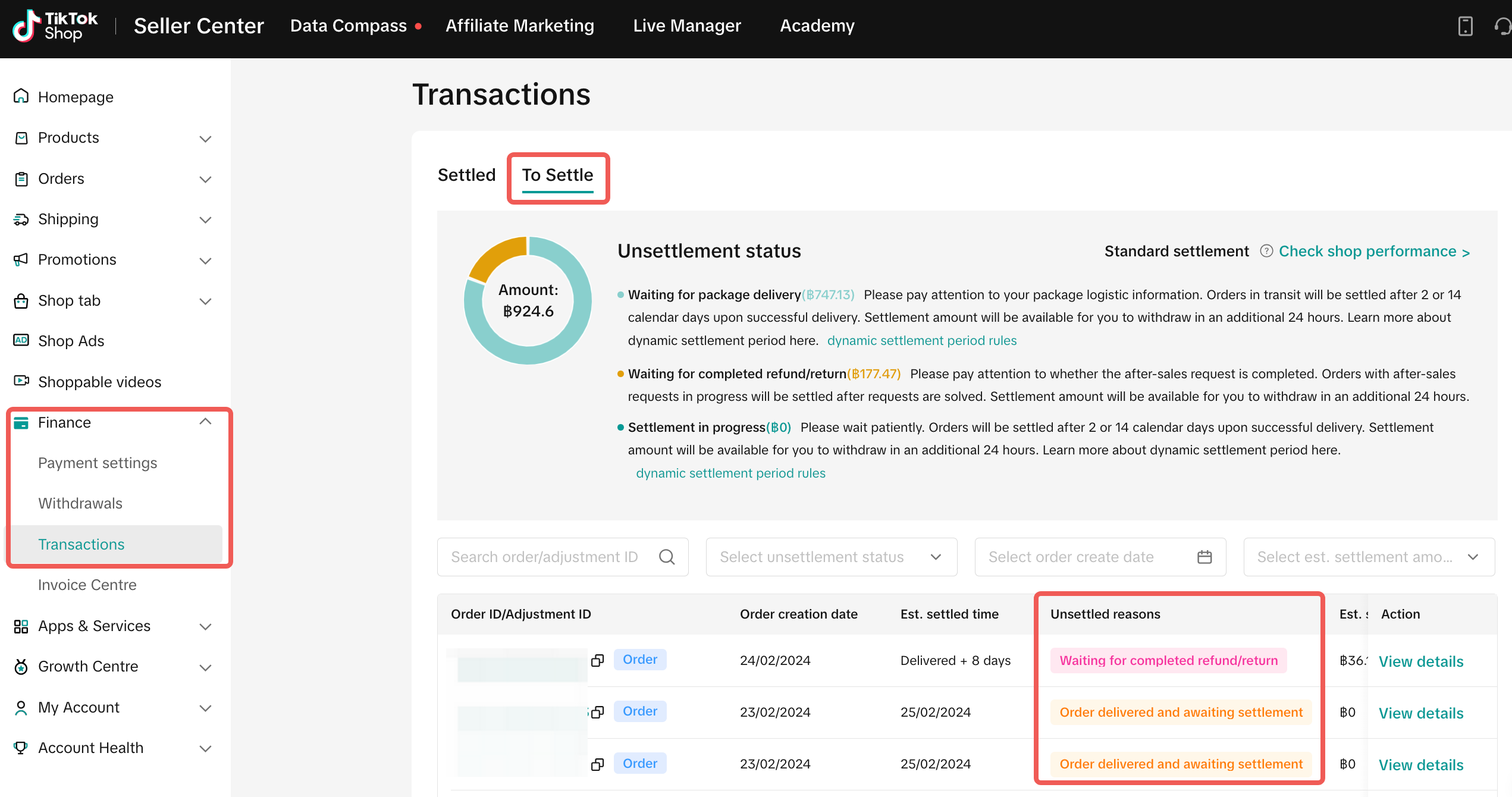View details of the first order
The image size is (1512, 797).
click(x=1421, y=661)
